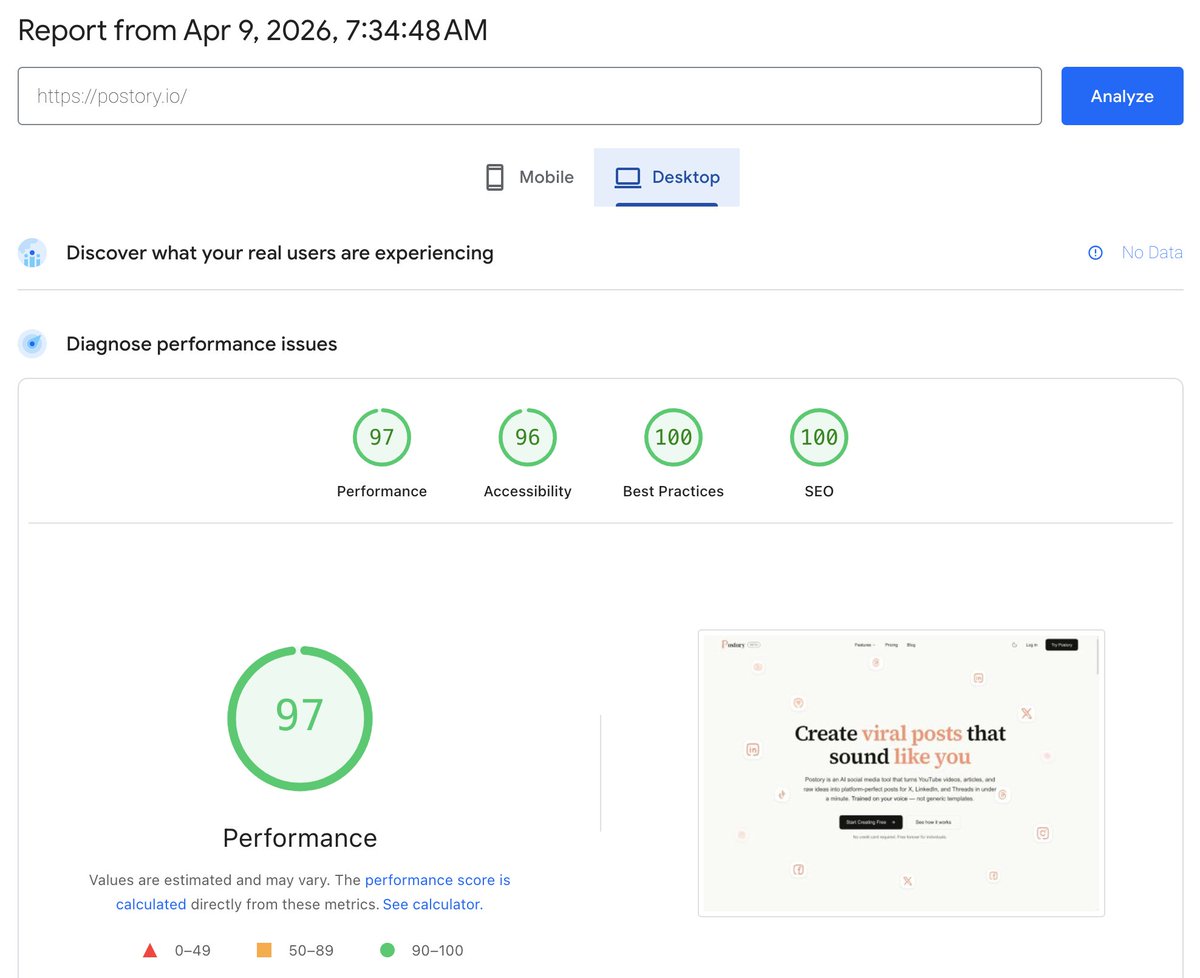Click the 0–49 range text

192,950
